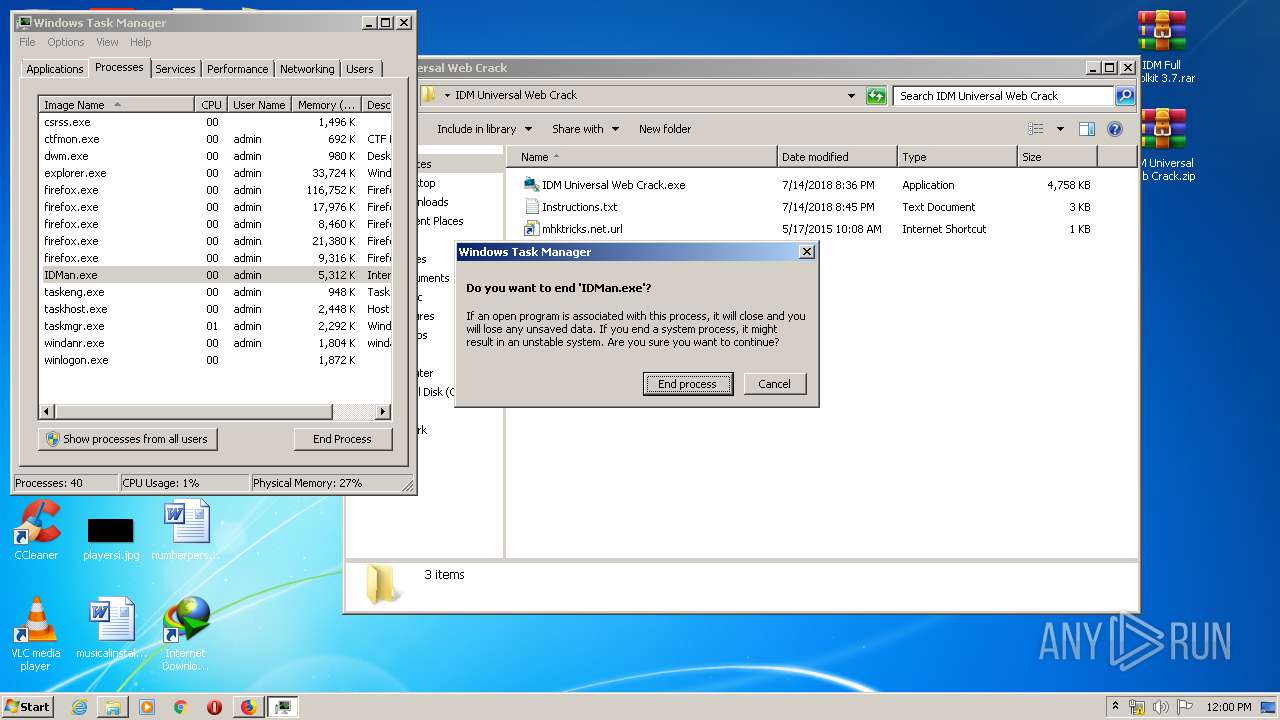Image resolution: width=1280 pixels, height=720 pixels.
Task: Open Google Chrome from taskbar
Action: click(180, 707)
